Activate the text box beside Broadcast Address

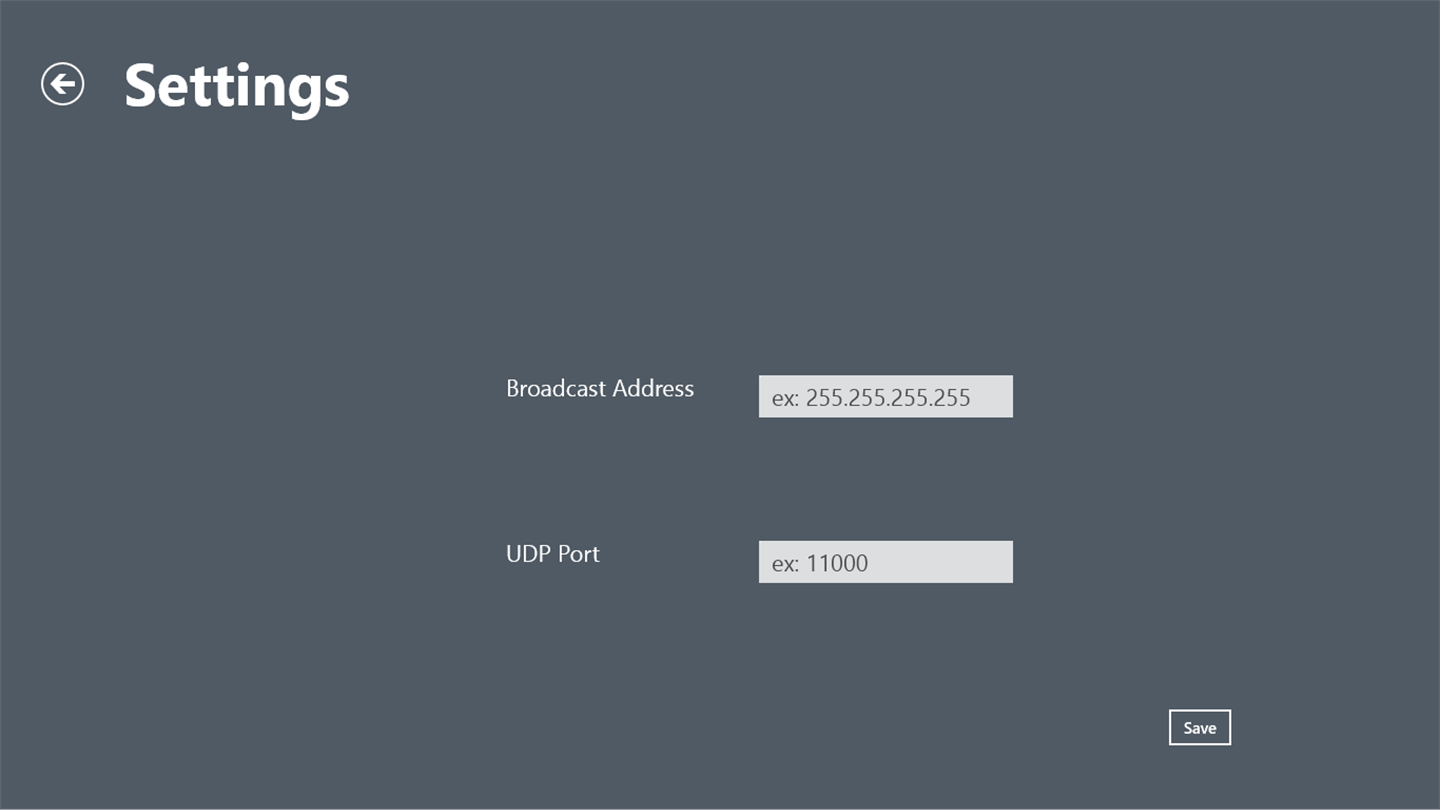(x=885, y=397)
